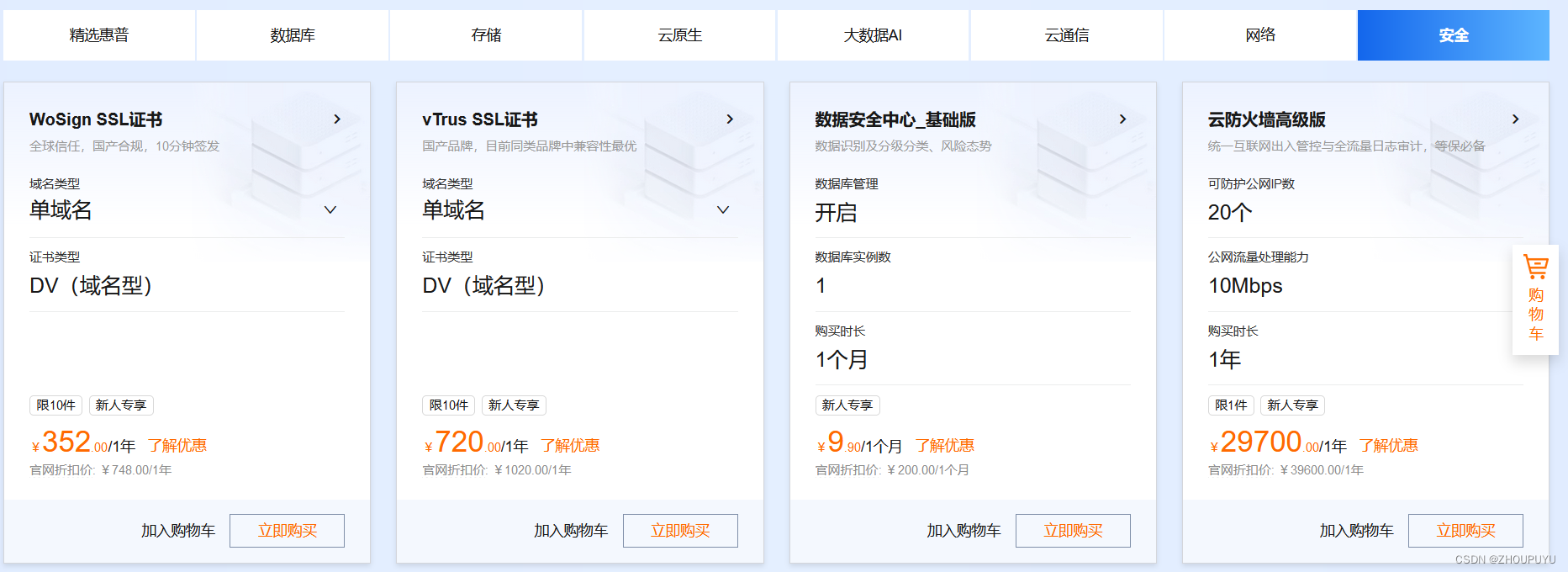Image resolution: width=1568 pixels, height=572 pixels.
Task: Buy WoSign SSL证书 with 立即购买
Action: [x=287, y=531]
